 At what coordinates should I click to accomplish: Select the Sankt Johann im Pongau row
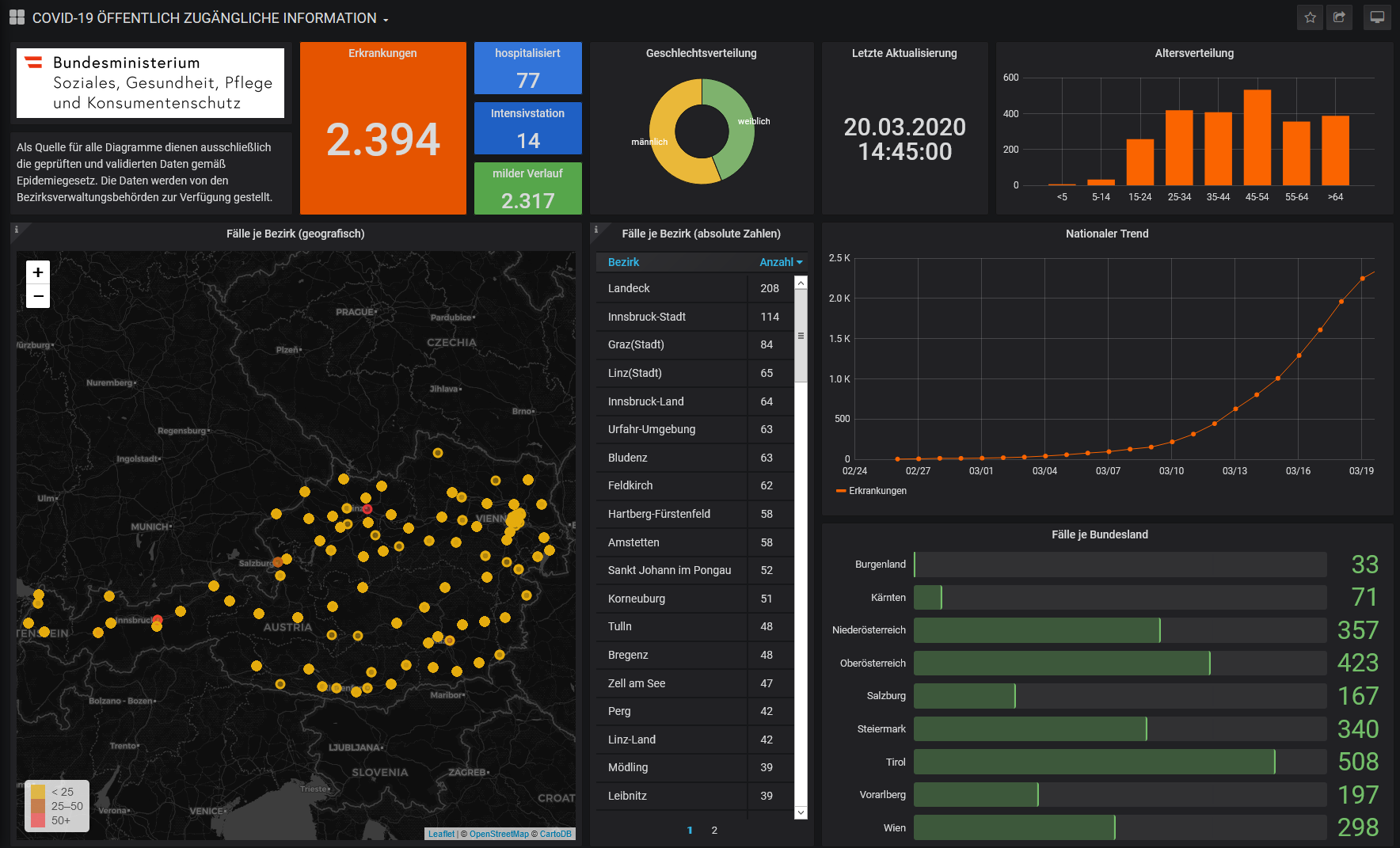[x=694, y=570]
